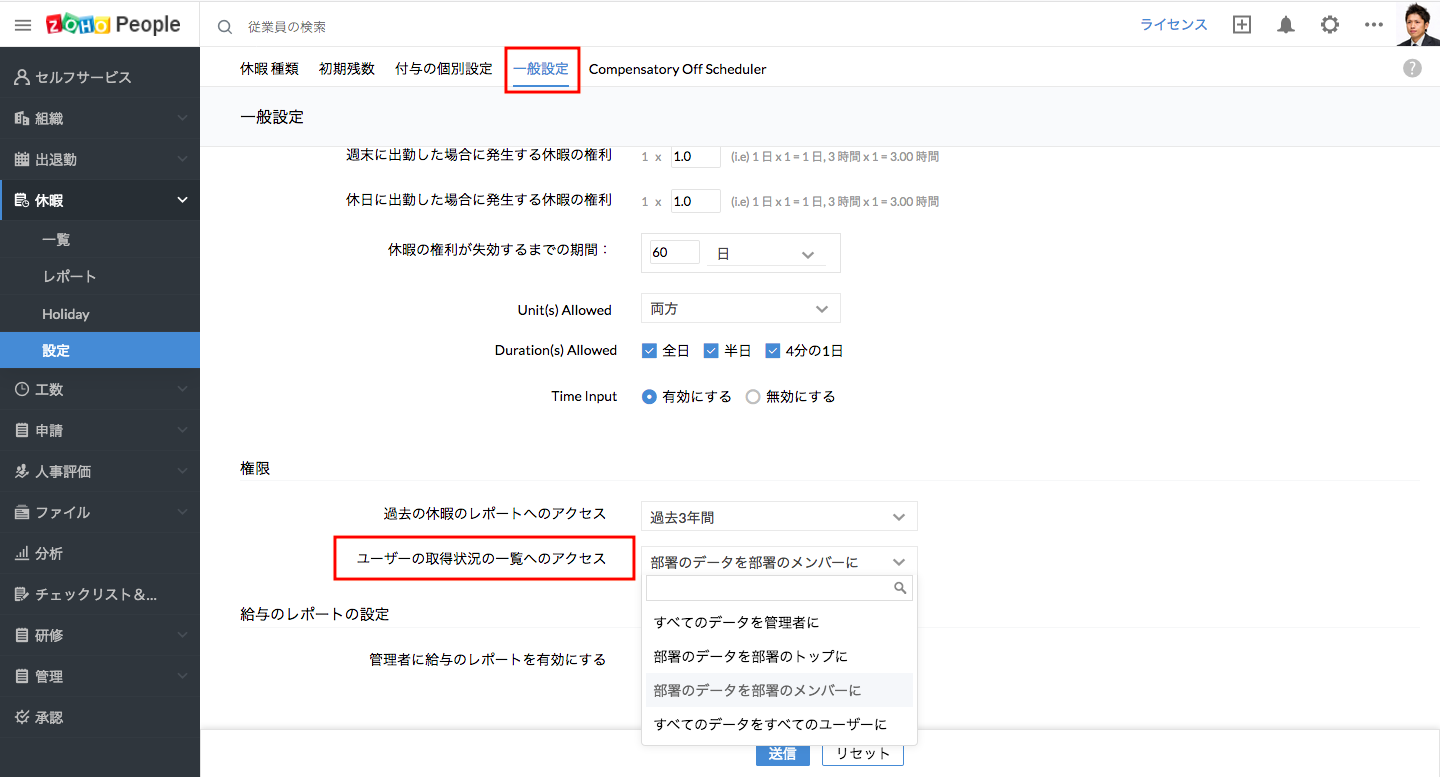1440x777 pixels.
Task: Choose すべてのデータを管理者に from the list
Action: tap(736, 623)
